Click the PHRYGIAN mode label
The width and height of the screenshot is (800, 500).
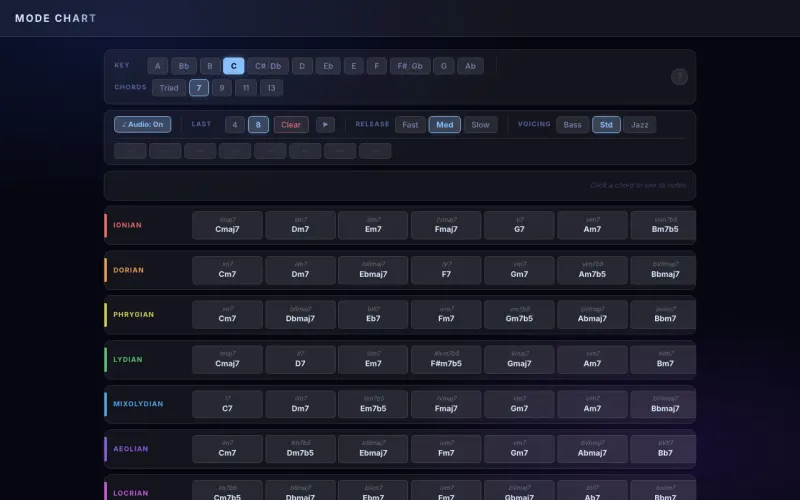point(133,314)
